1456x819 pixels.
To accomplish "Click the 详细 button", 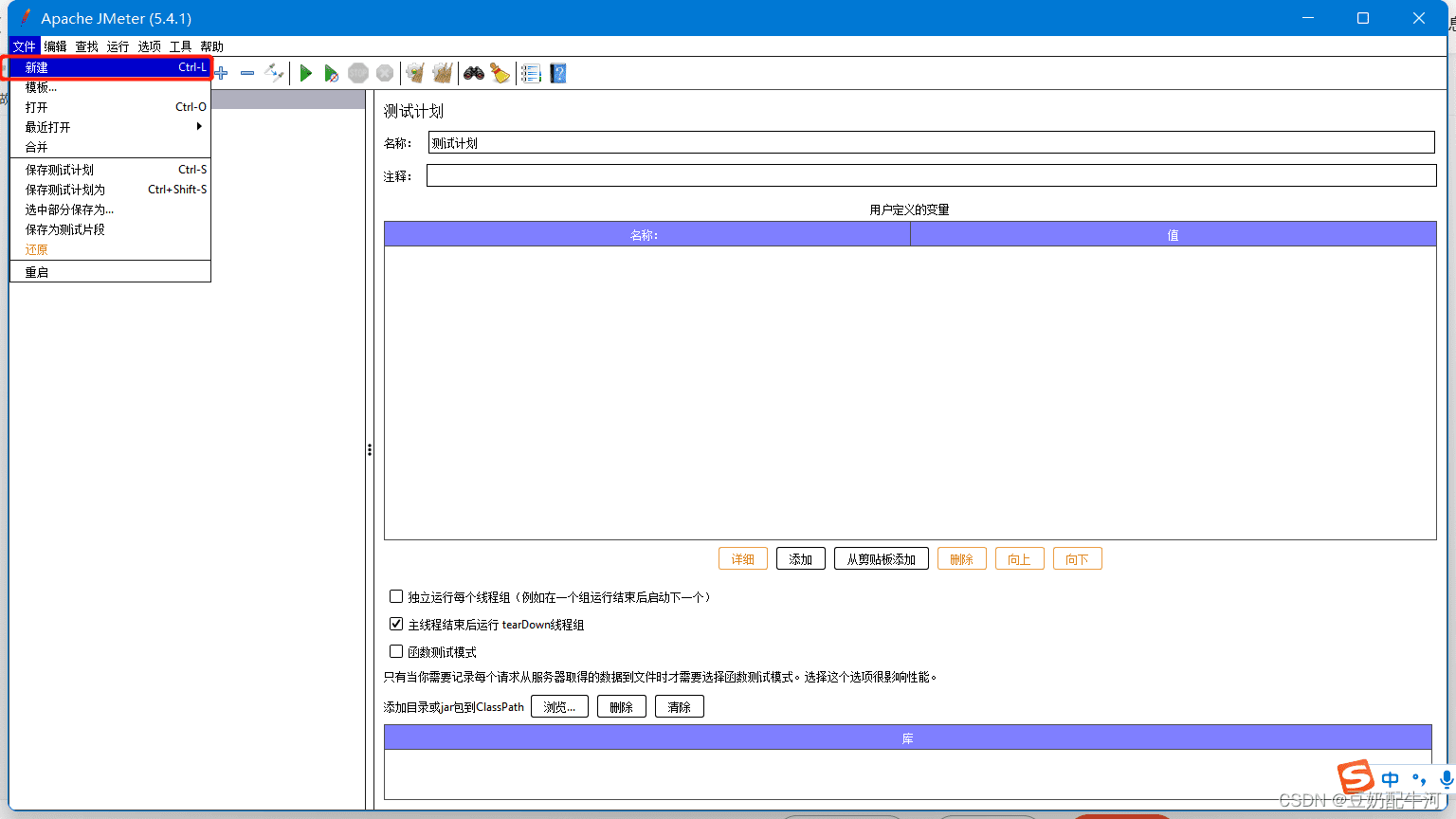I will coord(743,559).
